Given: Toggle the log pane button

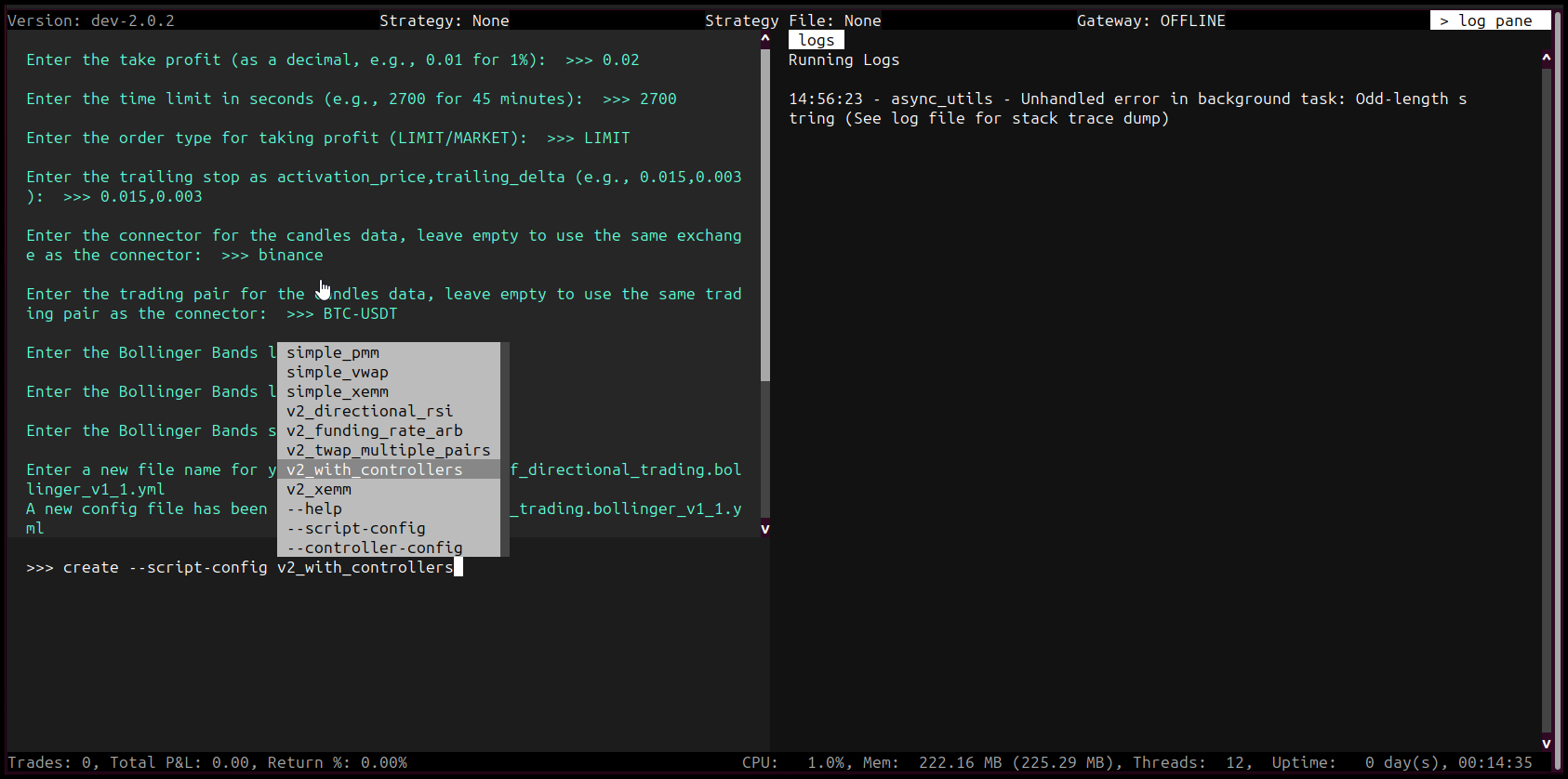Looking at the screenshot, I should pos(1489,20).
